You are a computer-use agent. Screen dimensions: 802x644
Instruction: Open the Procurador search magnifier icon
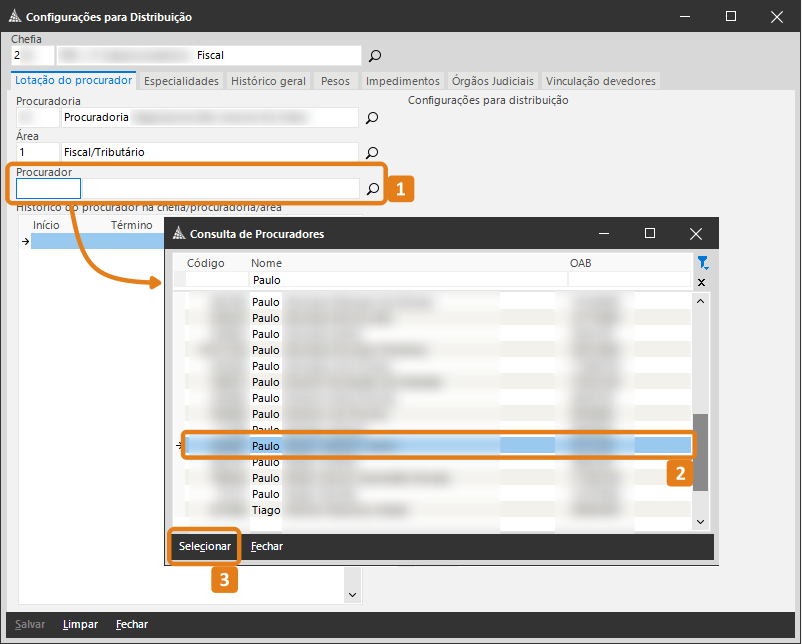[x=372, y=189]
